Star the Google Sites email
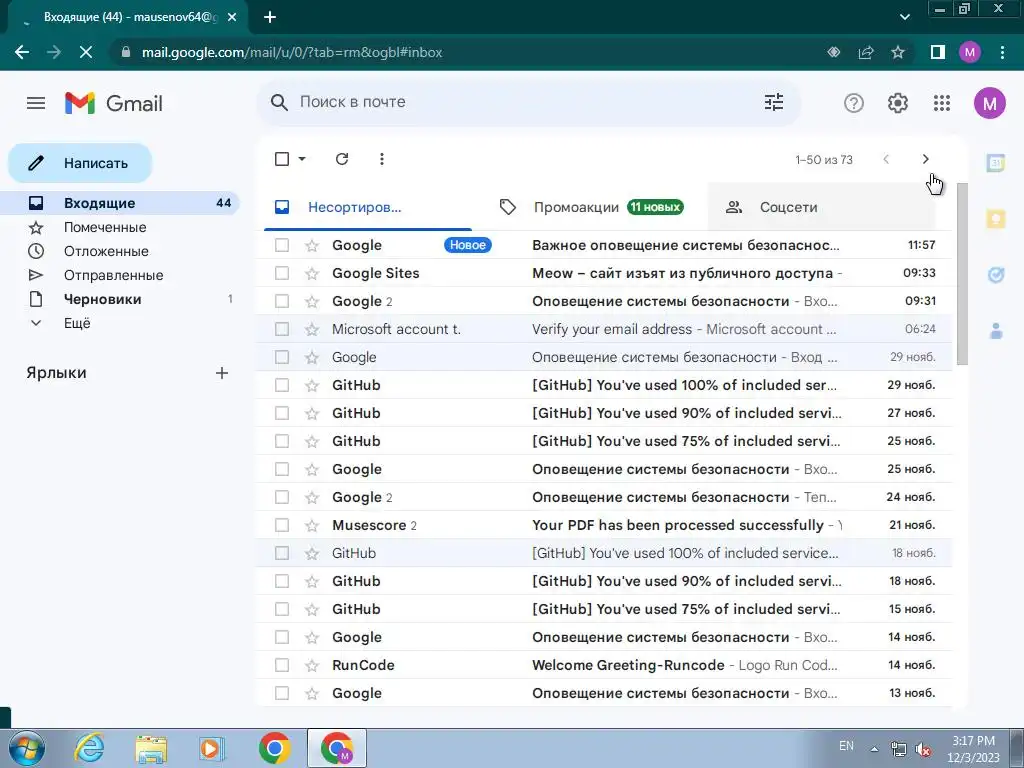The height and width of the screenshot is (768, 1024). [312, 274]
